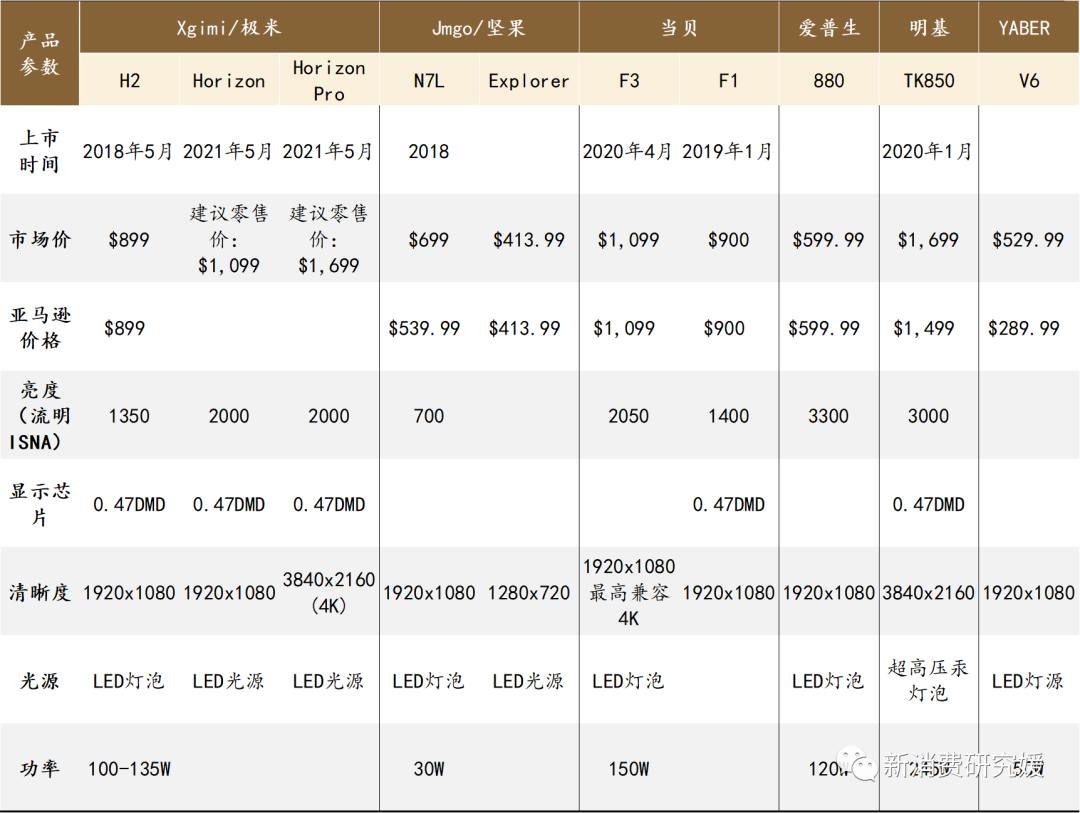This screenshot has width=1080, height=813.
Task: Click the Horizon Pro model header
Action: (329, 81)
